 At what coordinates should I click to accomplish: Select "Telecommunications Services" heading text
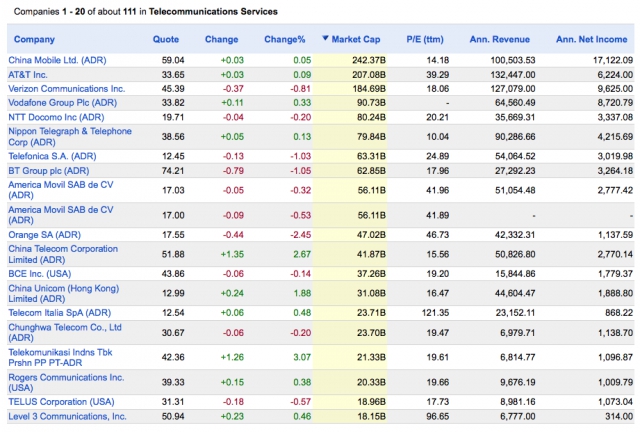(213, 12)
